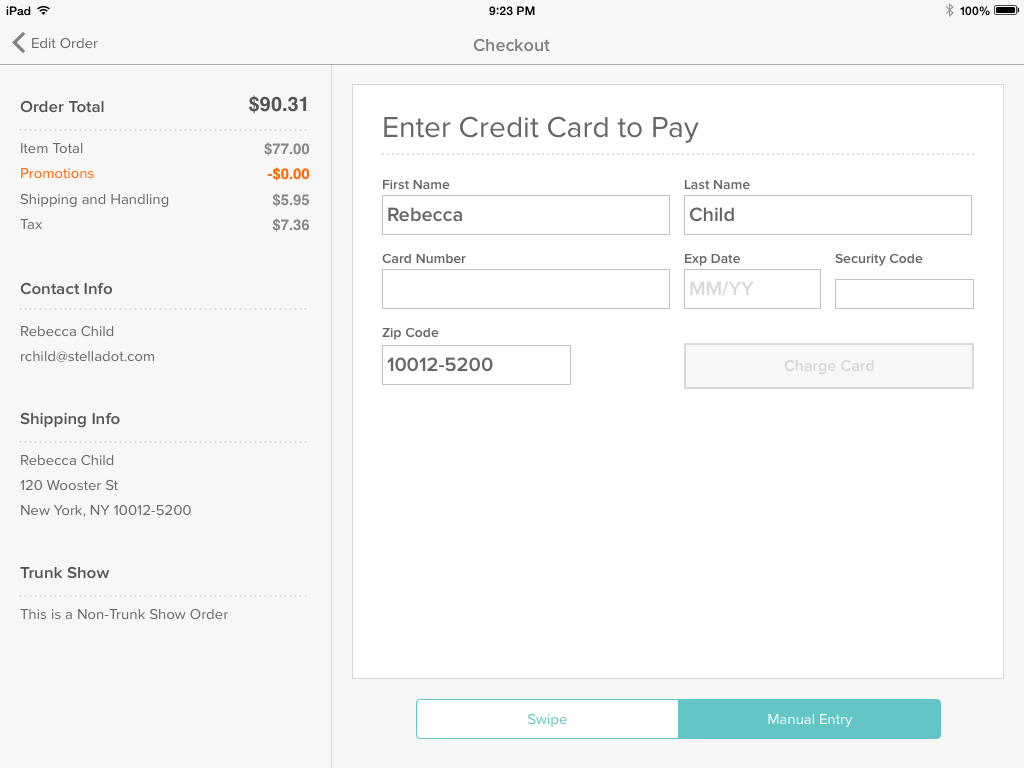The height and width of the screenshot is (768, 1024).
Task: Tap the Charge Card button
Action: (x=829, y=366)
